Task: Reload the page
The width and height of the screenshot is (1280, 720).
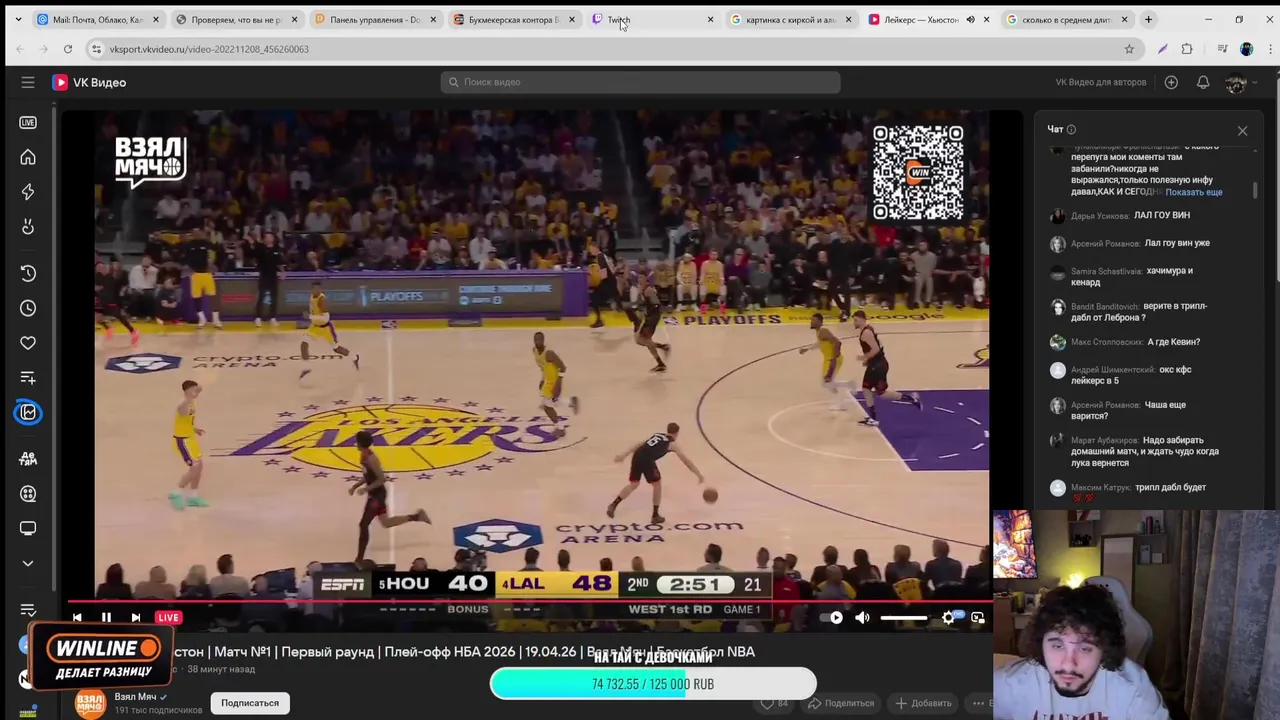Action: pos(67,49)
